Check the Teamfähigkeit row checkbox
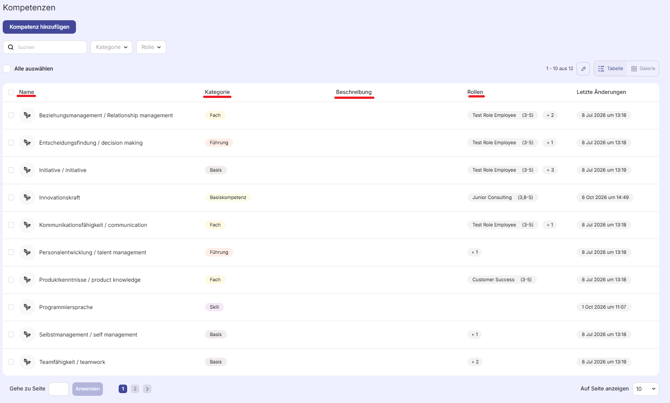The image size is (670, 403). 11,362
